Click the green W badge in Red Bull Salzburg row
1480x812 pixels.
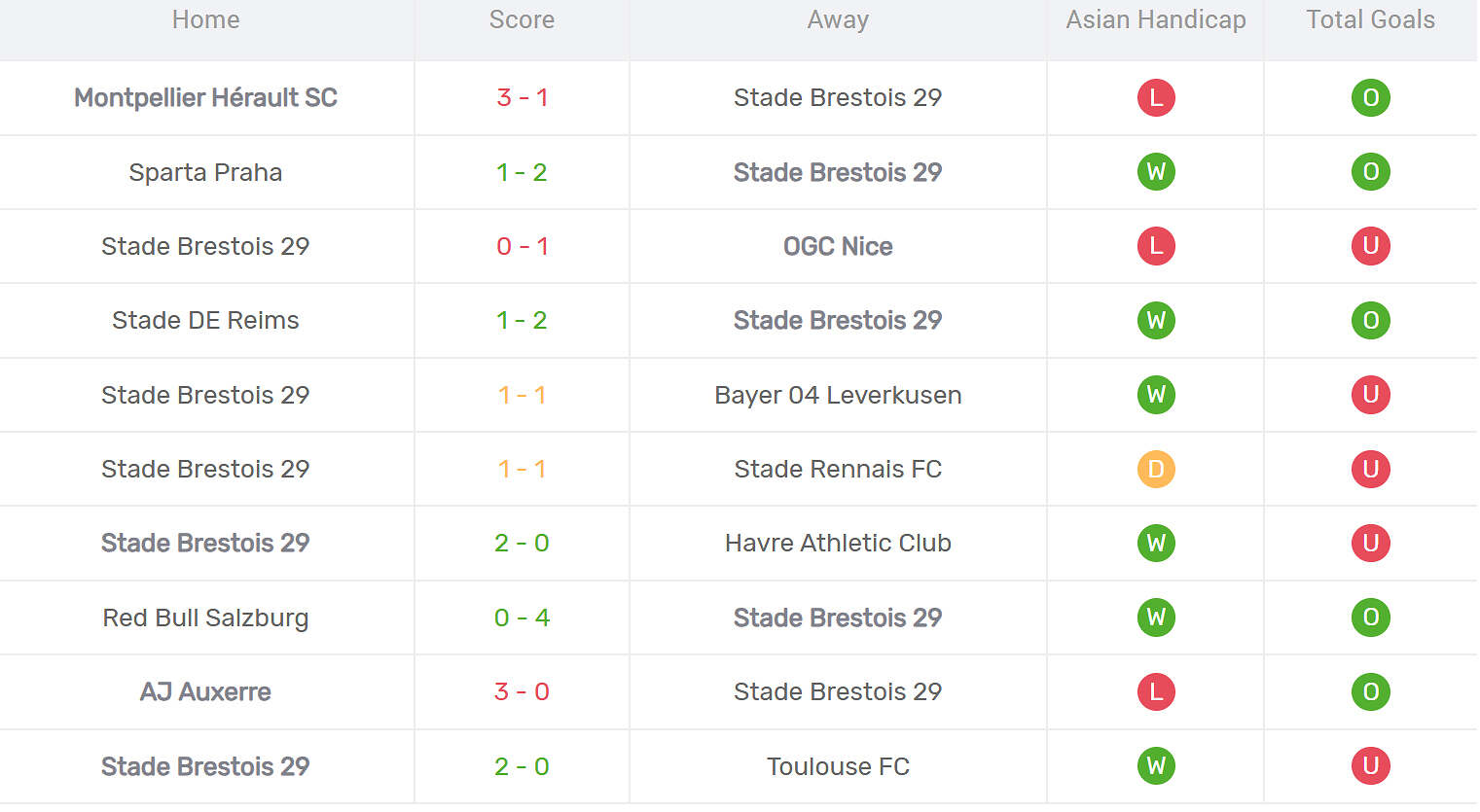[x=1156, y=618]
